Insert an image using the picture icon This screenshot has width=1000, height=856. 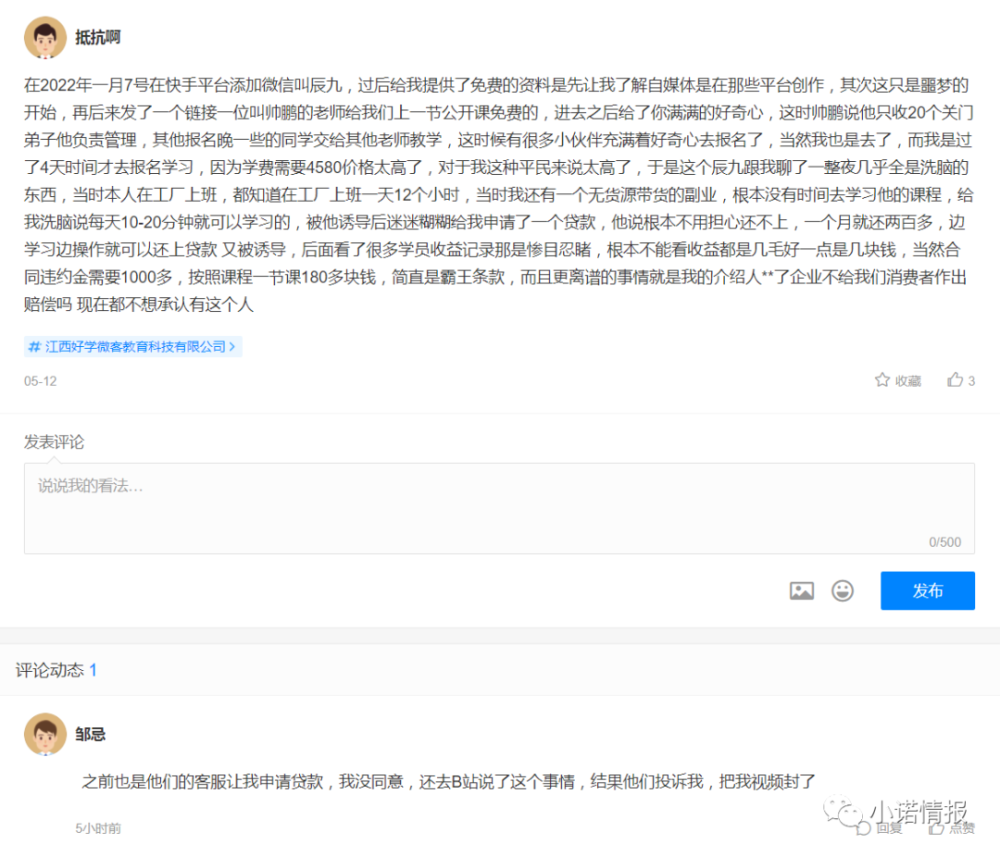pyautogui.click(x=802, y=591)
